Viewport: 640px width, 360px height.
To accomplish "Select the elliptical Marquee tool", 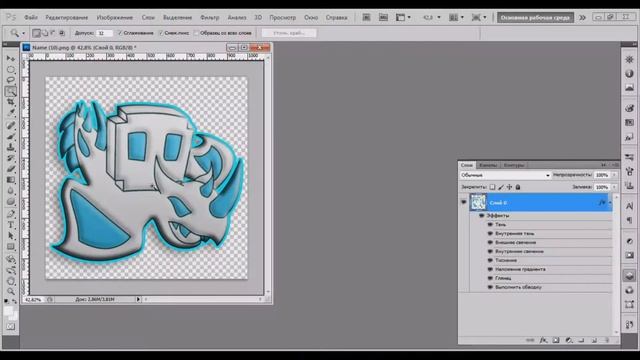I will [x=11, y=69].
